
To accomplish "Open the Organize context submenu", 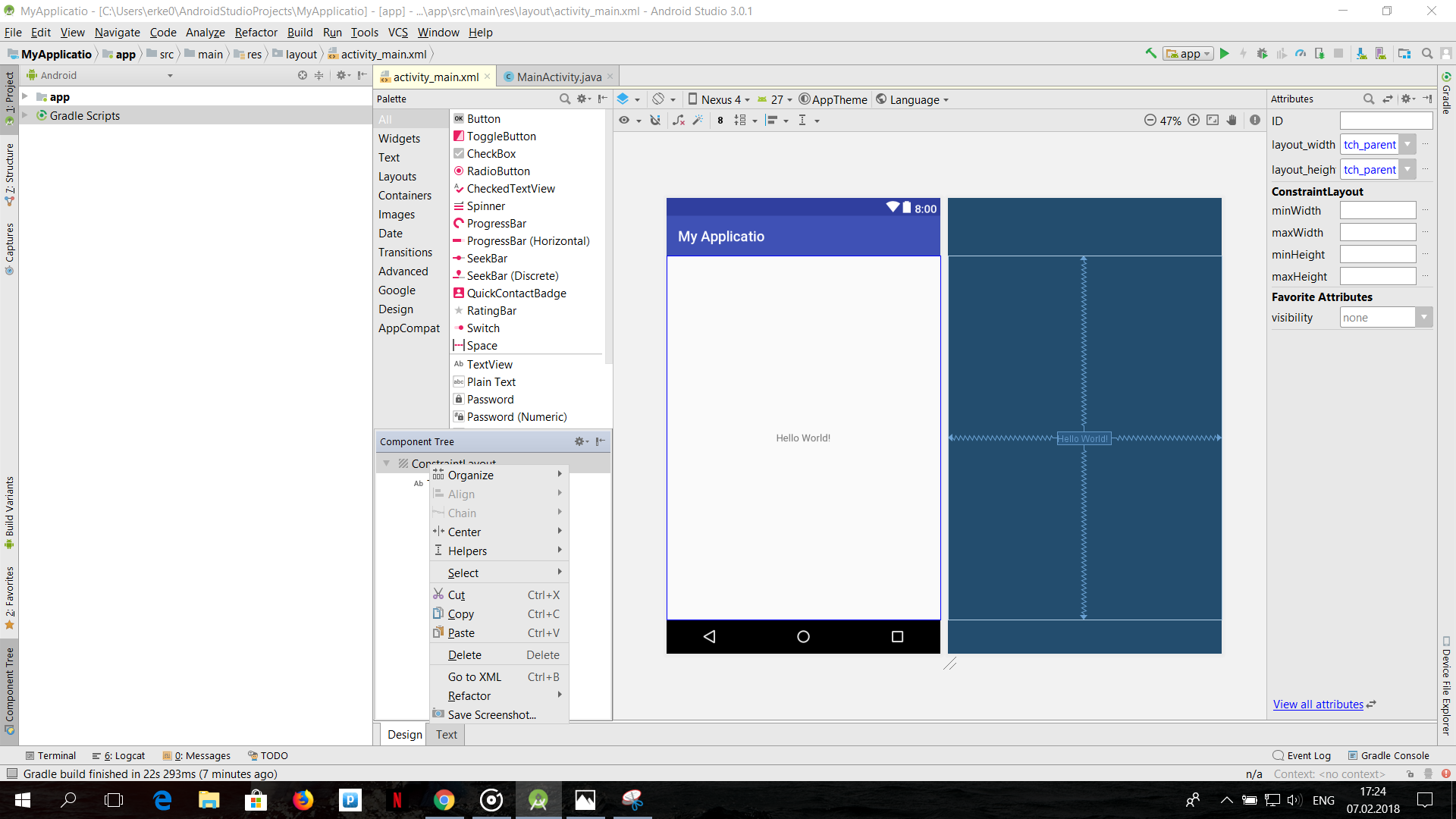I will pos(499,475).
